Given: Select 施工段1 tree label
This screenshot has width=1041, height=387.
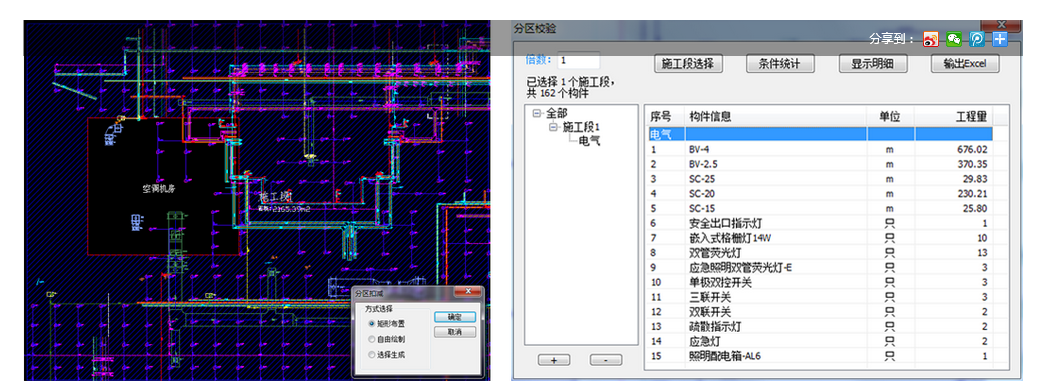Looking at the screenshot, I should pos(580,127).
